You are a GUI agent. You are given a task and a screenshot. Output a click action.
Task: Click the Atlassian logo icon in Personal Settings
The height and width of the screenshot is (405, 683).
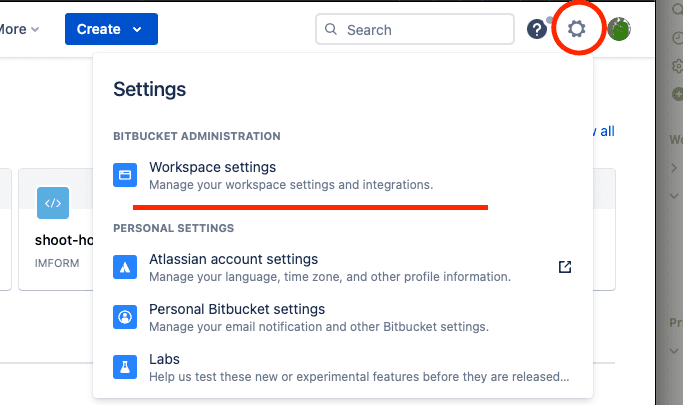pyautogui.click(x=125, y=267)
